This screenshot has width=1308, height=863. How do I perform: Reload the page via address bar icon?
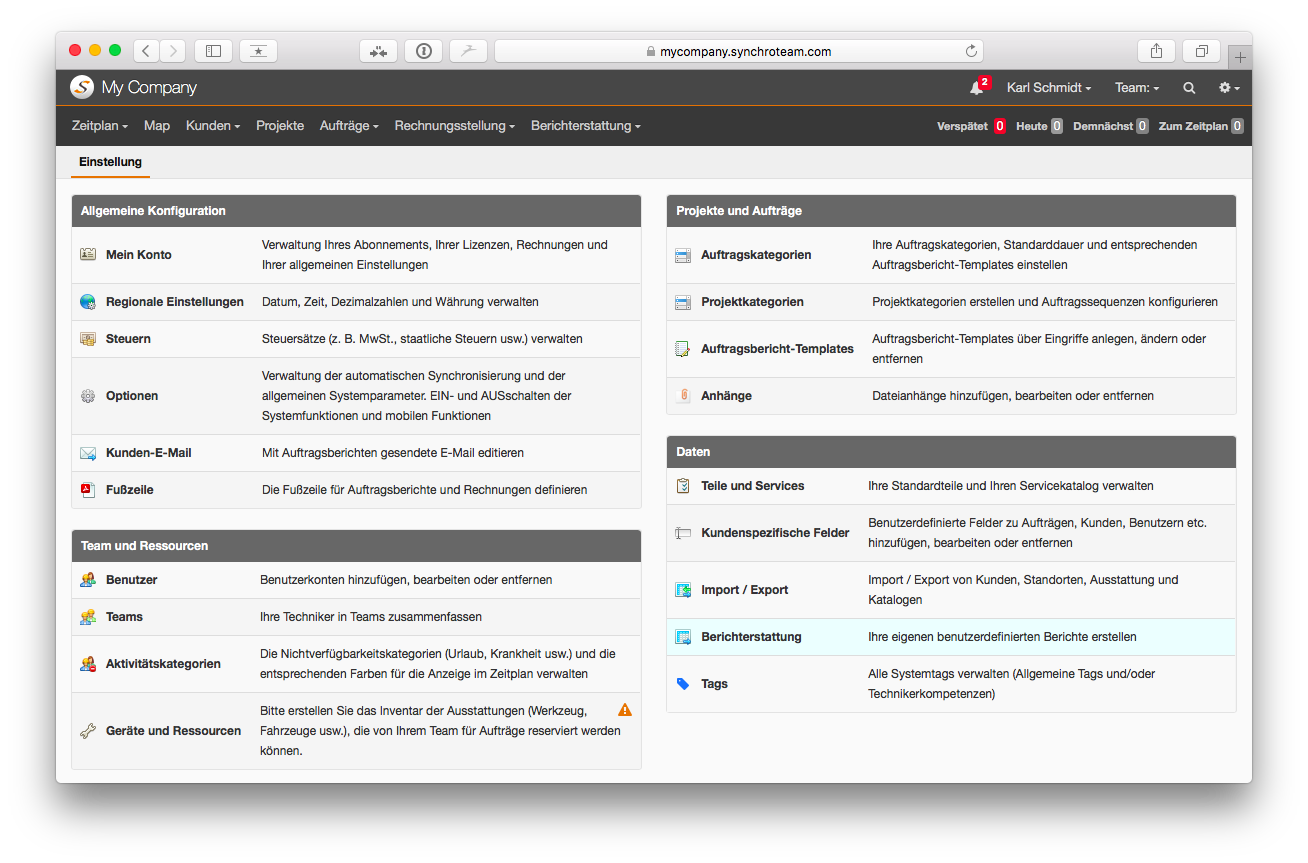click(970, 51)
